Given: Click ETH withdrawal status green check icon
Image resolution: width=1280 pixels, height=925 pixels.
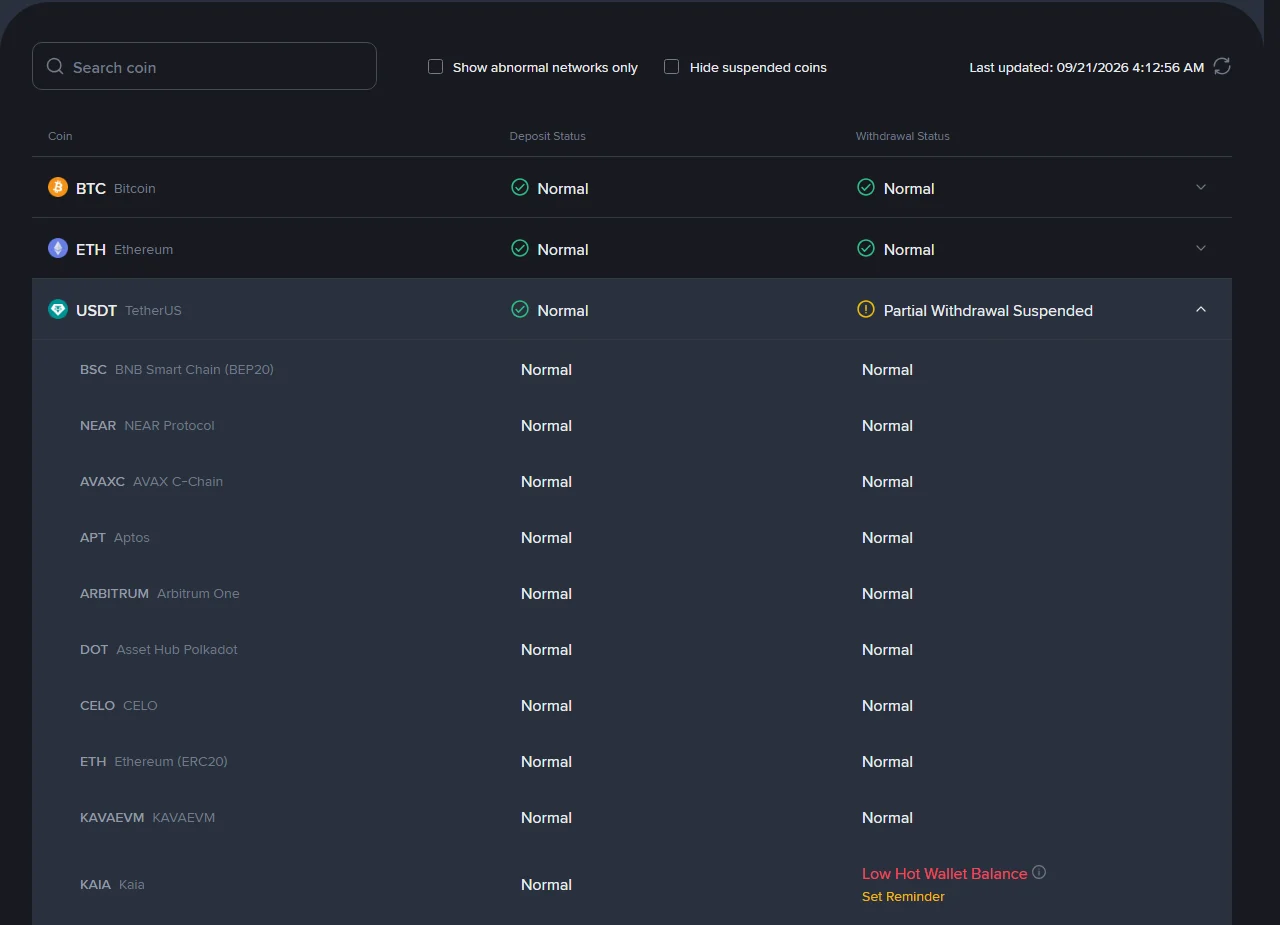Looking at the screenshot, I should coord(866,249).
